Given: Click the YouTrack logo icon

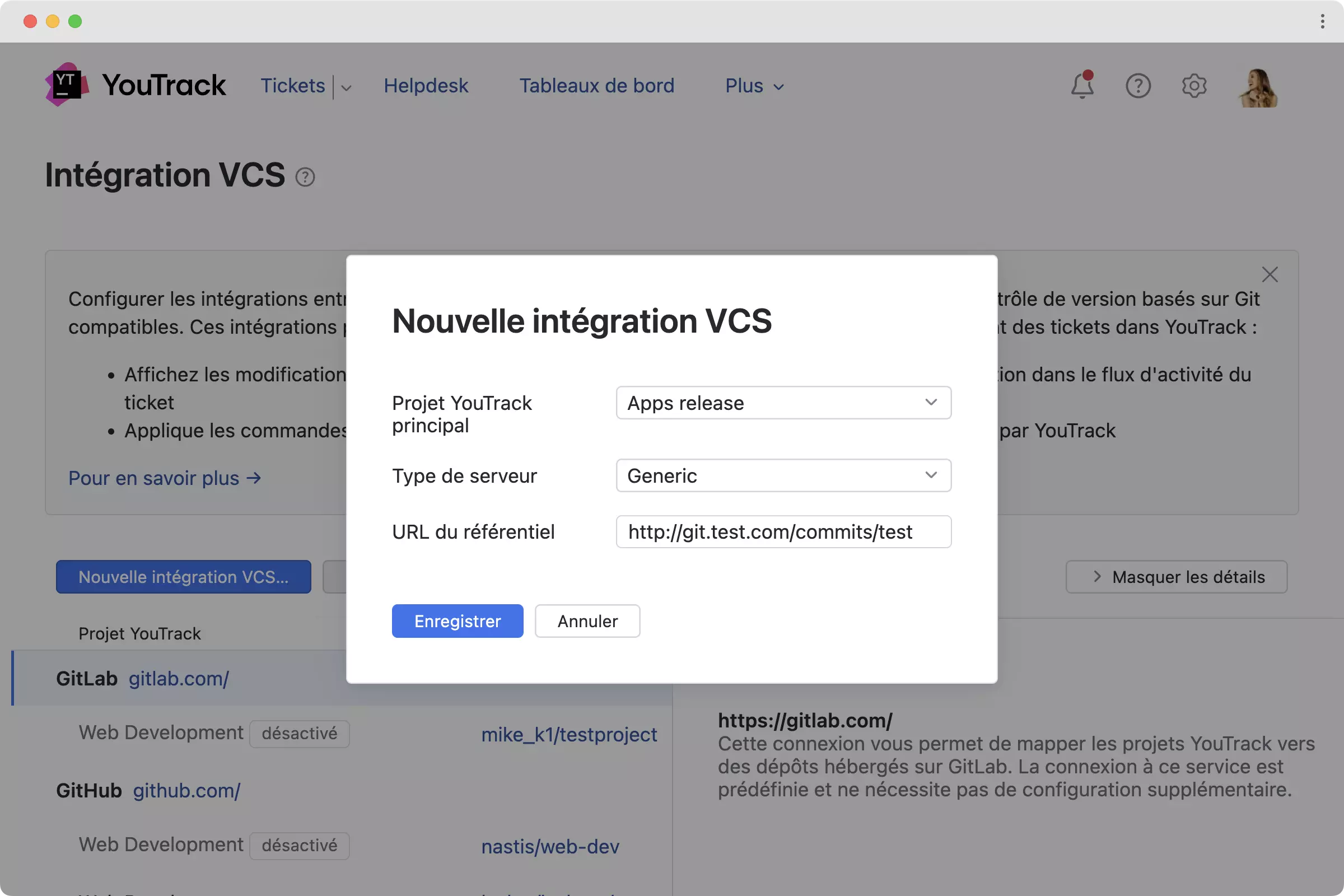Looking at the screenshot, I should coord(67,85).
